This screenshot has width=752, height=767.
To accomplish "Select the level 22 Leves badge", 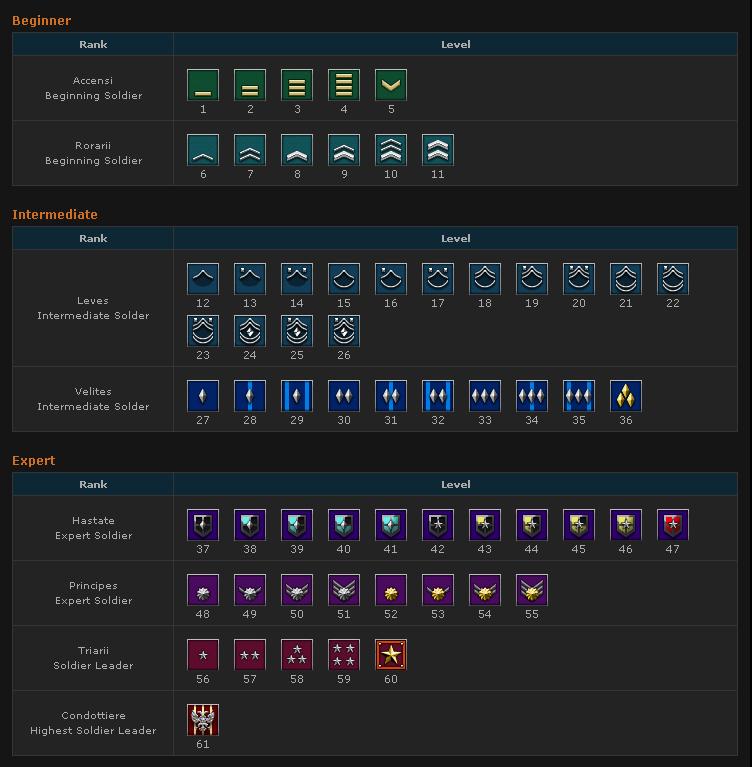I will (x=673, y=279).
